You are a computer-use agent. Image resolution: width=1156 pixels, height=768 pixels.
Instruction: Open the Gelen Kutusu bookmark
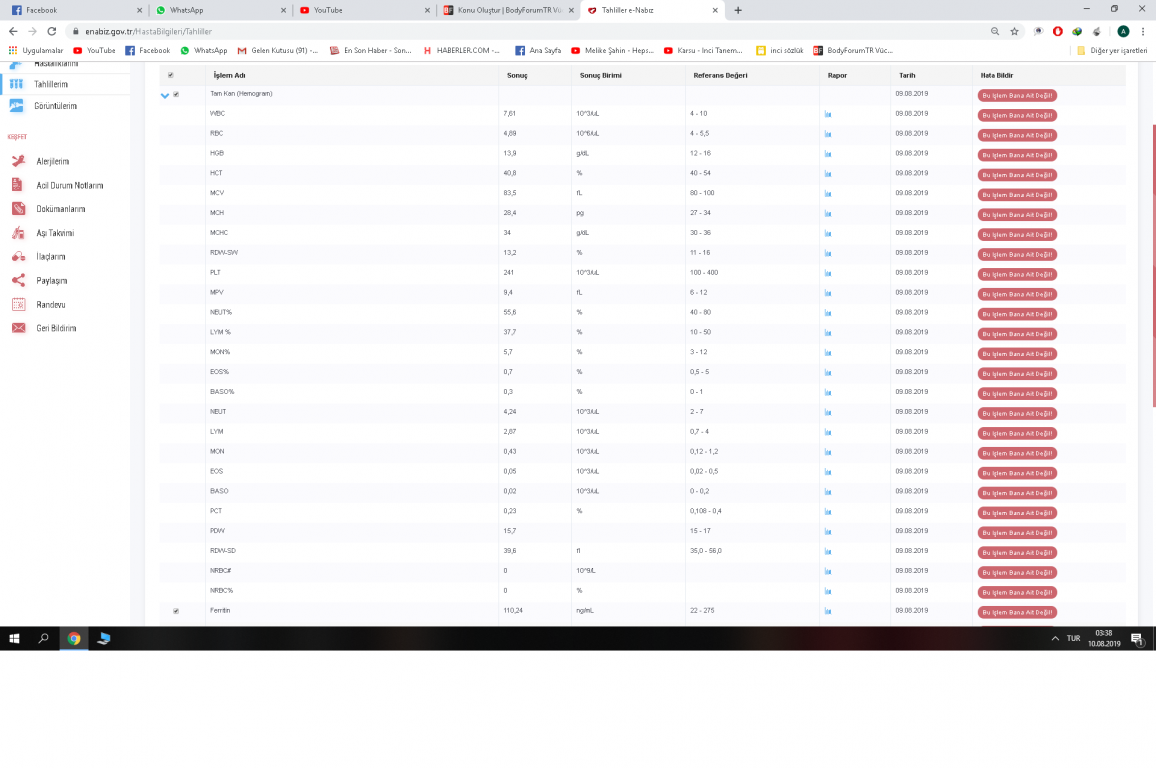(277, 51)
